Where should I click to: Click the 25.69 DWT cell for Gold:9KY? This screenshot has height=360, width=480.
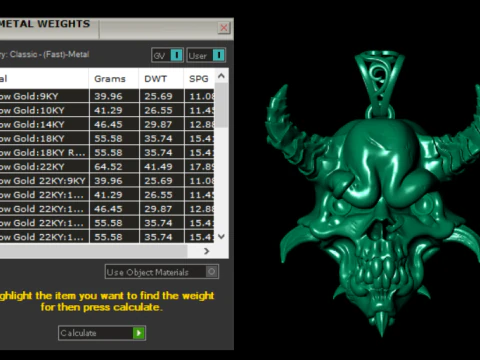[162, 96]
